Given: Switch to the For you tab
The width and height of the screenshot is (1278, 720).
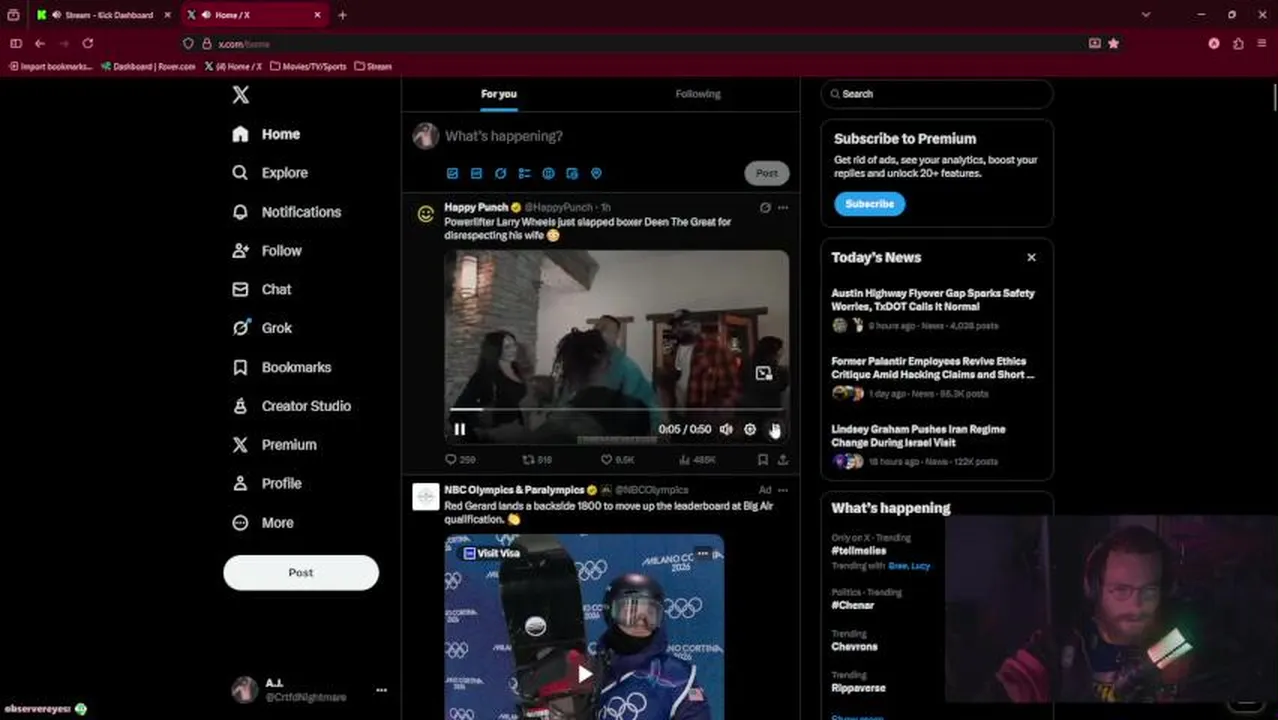Looking at the screenshot, I should [499, 94].
